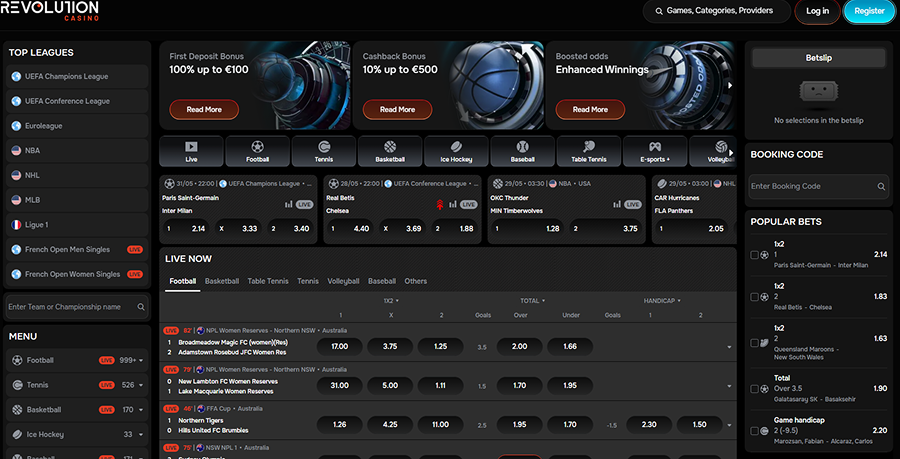
Task: Expand the Football menu item
Action: pyautogui.click(x=141, y=361)
